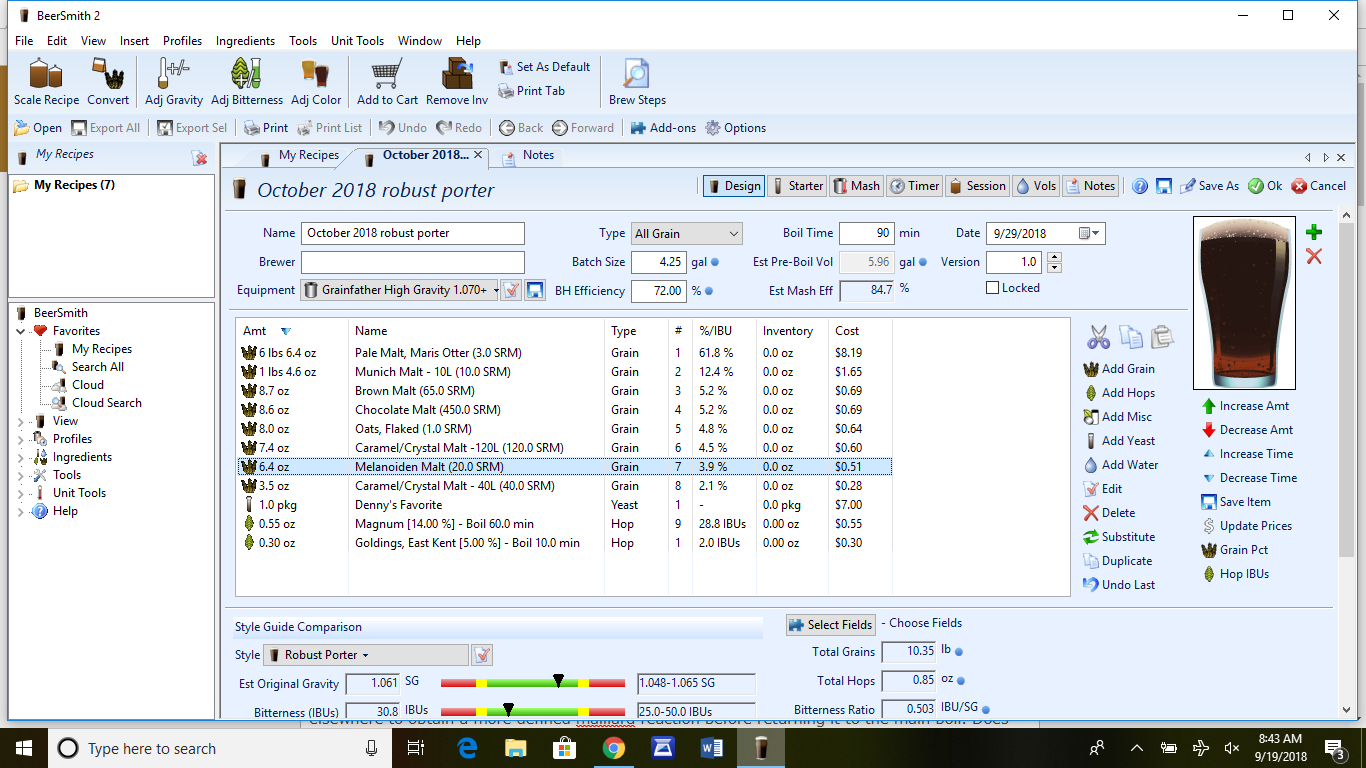
Task: Open Brew Steps view
Action: pos(637,81)
